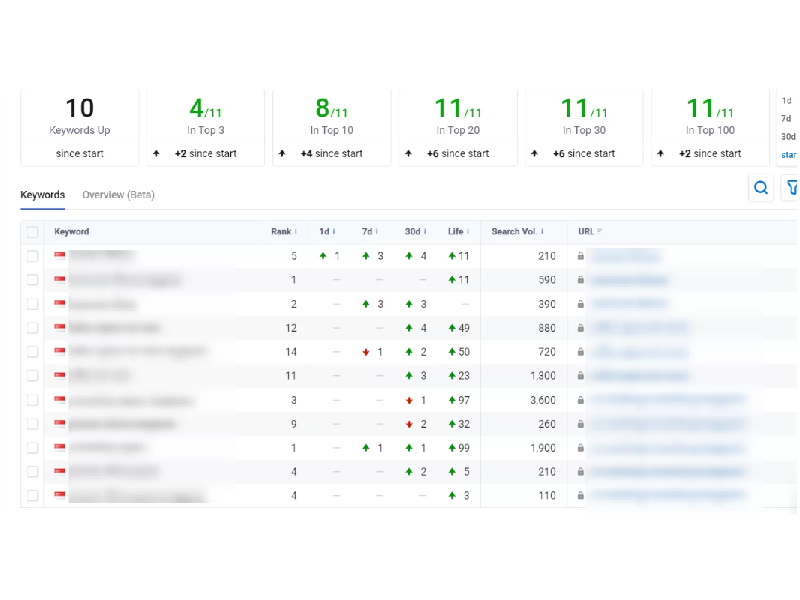Click the URL column filter icon
800x600 pixels.
coord(599,232)
